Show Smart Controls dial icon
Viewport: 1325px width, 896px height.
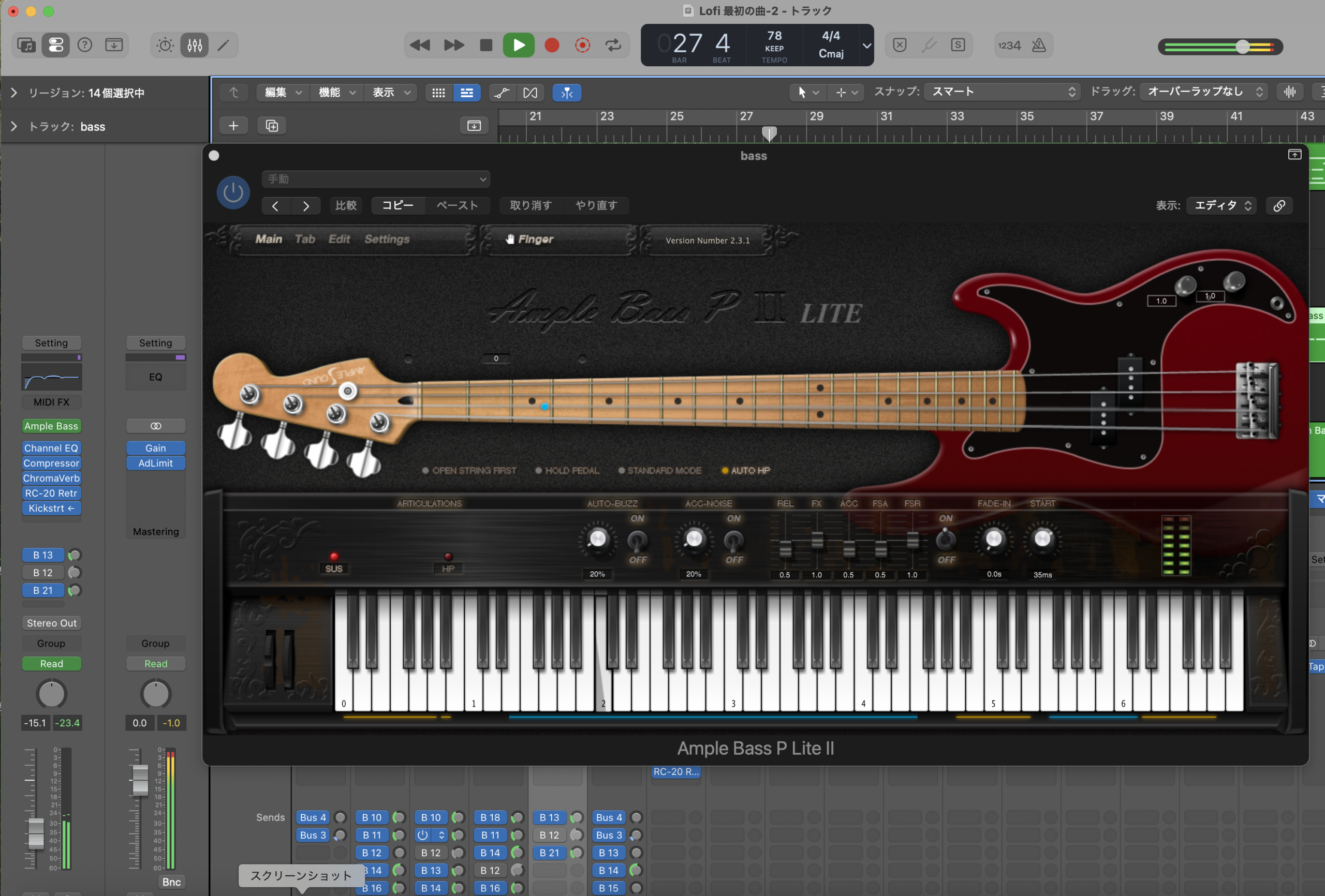165,45
